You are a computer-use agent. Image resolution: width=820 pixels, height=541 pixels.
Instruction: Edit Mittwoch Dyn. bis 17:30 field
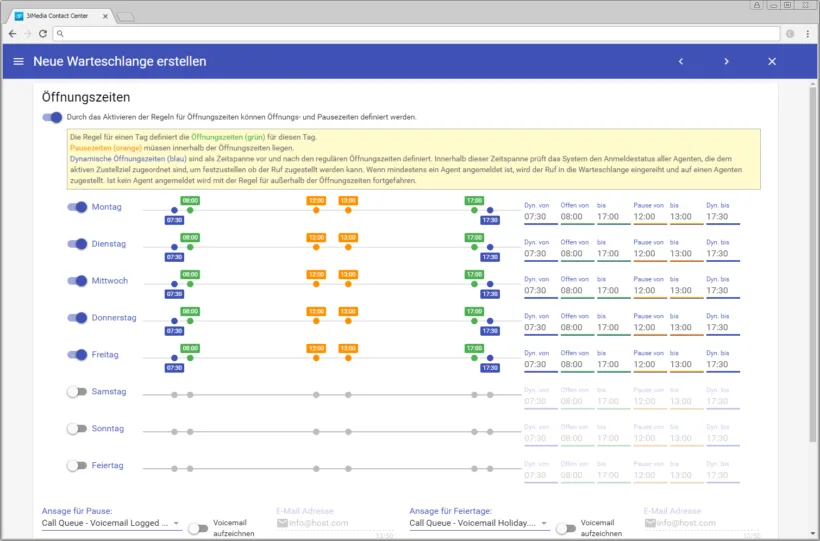coord(723,290)
